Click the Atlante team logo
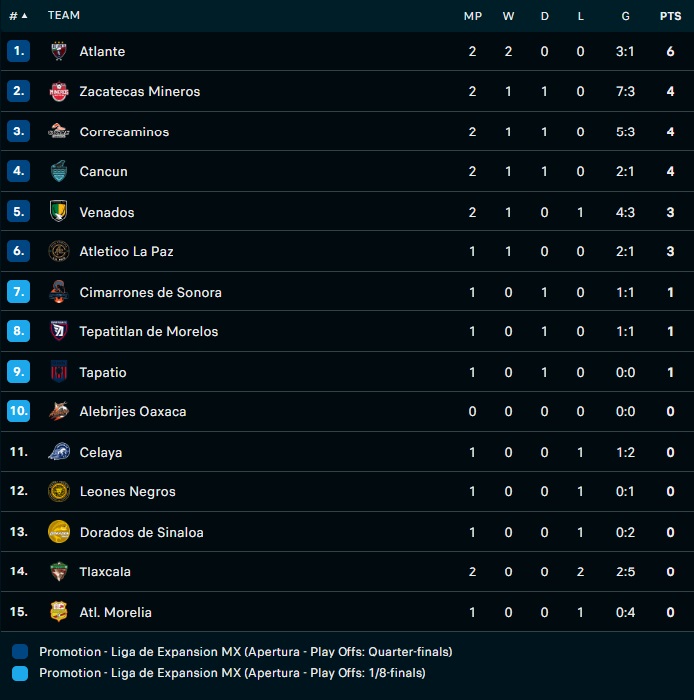The width and height of the screenshot is (694, 700). point(59,51)
